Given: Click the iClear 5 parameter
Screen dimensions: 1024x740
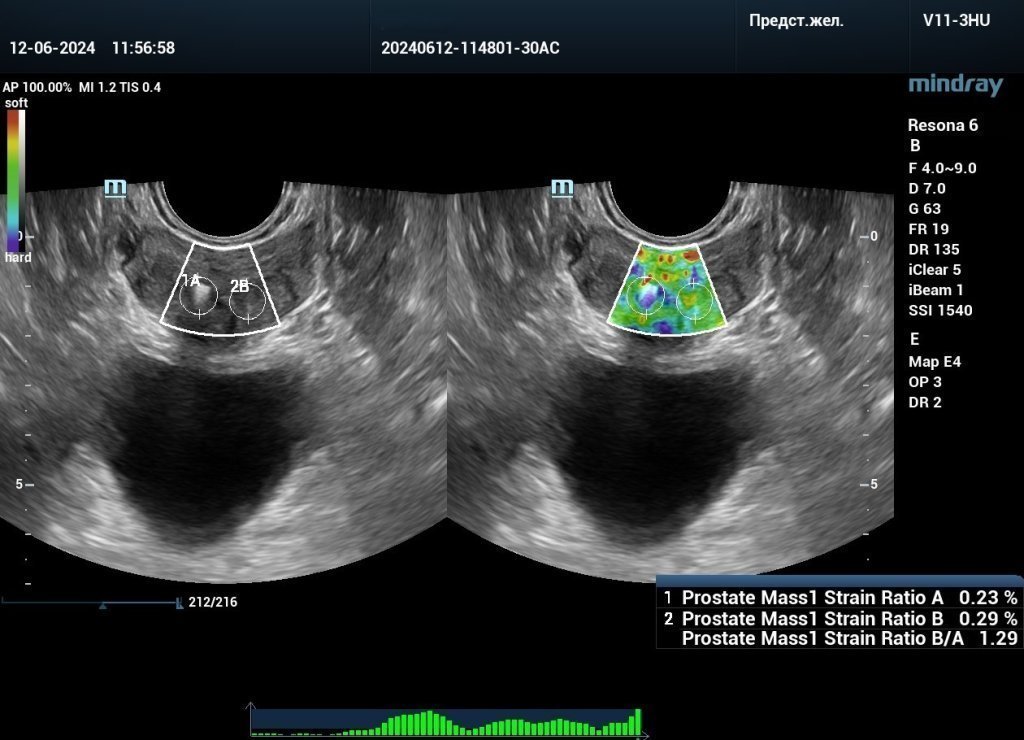Looking at the screenshot, I should (x=934, y=269).
